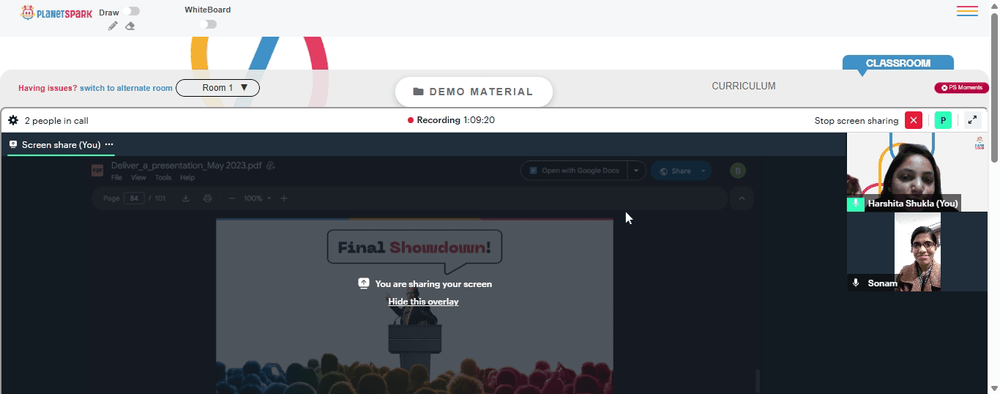Switch to the Curriculum tab
Image resolution: width=1000 pixels, height=394 pixels.
tap(744, 86)
